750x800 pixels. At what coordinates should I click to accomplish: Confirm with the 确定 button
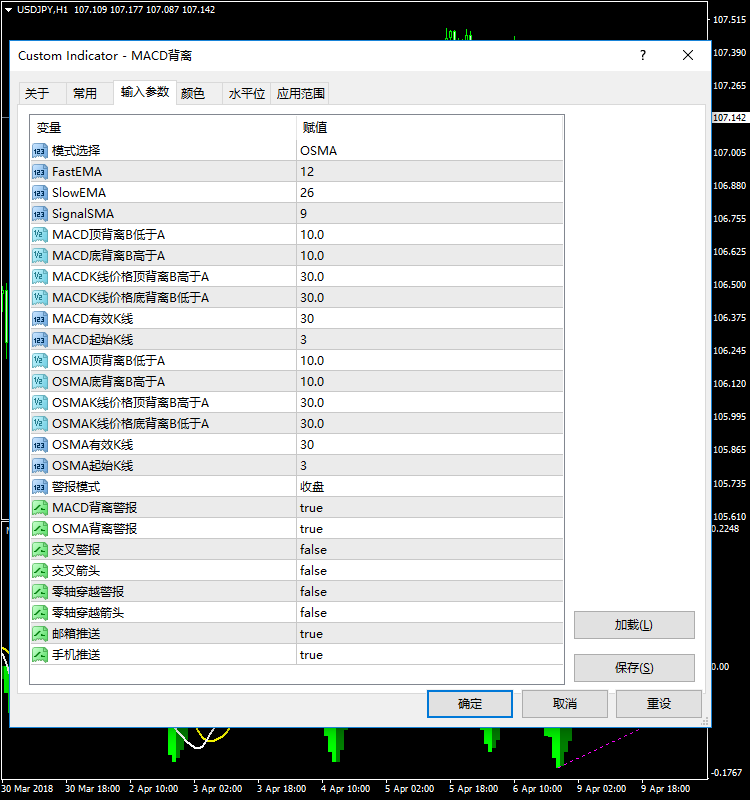tap(470, 704)
